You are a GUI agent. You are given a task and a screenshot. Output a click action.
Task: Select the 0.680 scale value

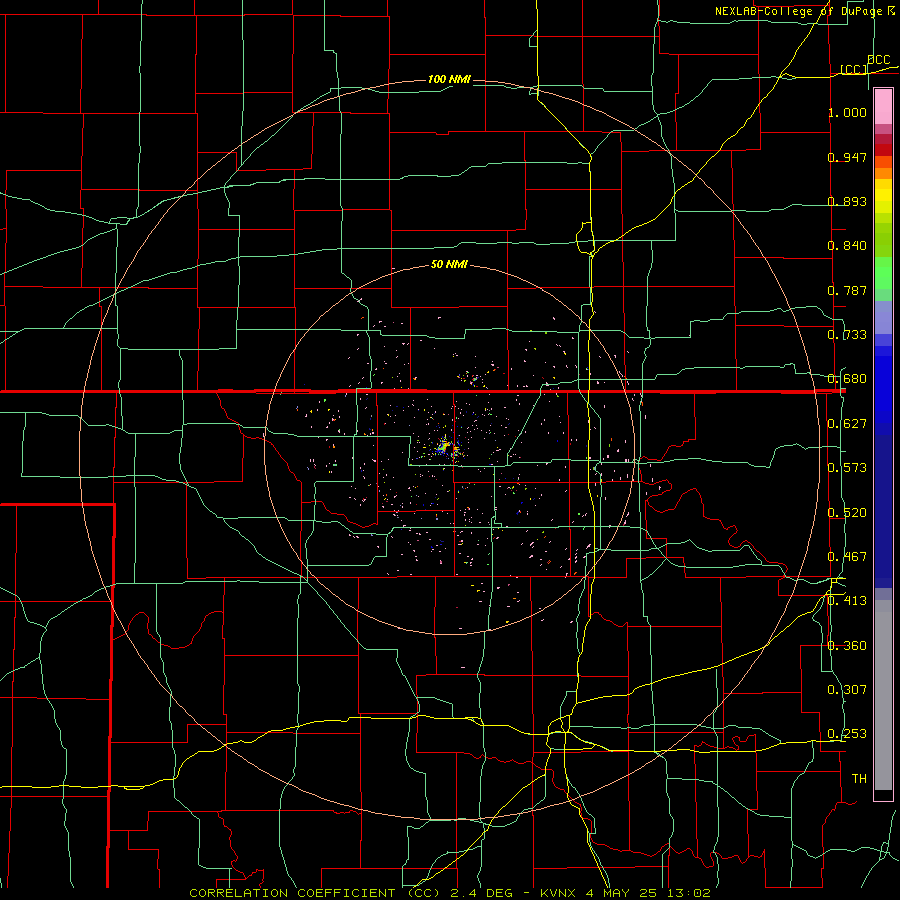point(847,379)
